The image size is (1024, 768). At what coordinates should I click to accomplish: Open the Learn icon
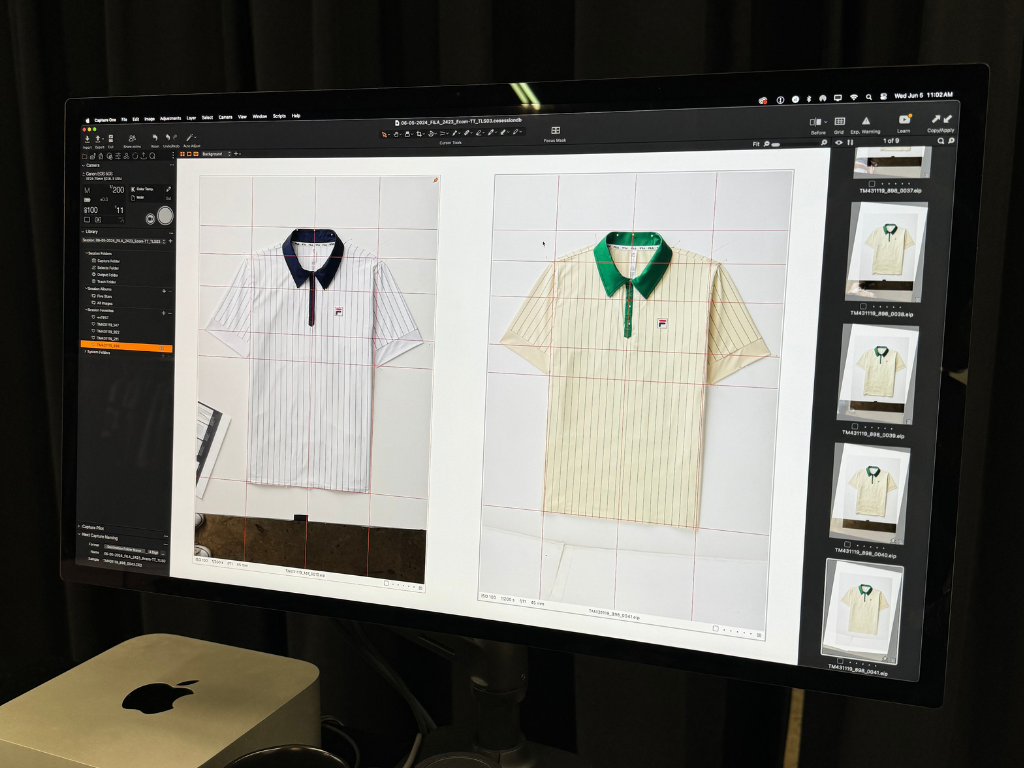pyautogui.click(x=904, y=120)
